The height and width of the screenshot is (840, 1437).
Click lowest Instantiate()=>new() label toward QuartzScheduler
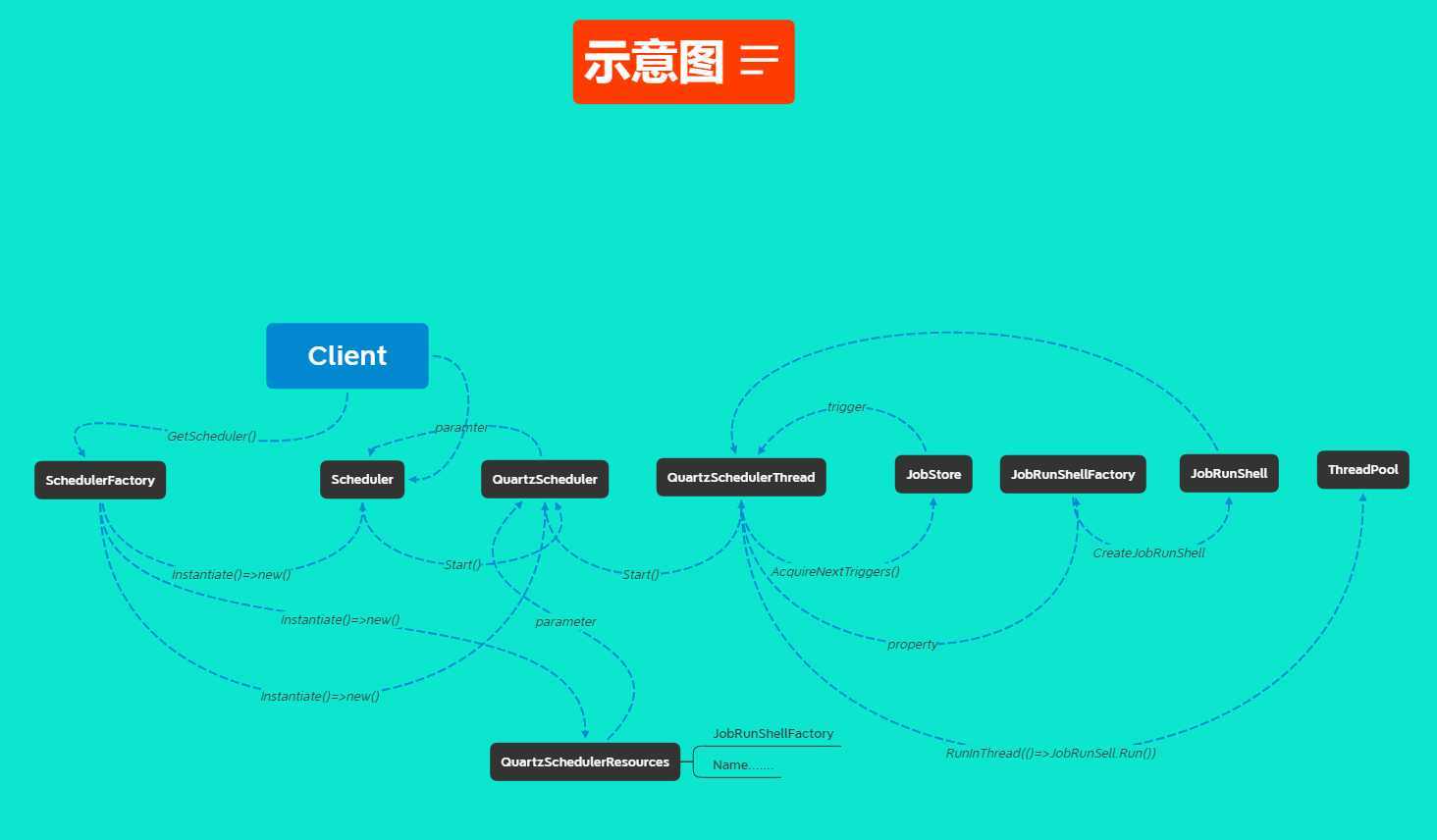pyautogui.click(x=320, y=697)
